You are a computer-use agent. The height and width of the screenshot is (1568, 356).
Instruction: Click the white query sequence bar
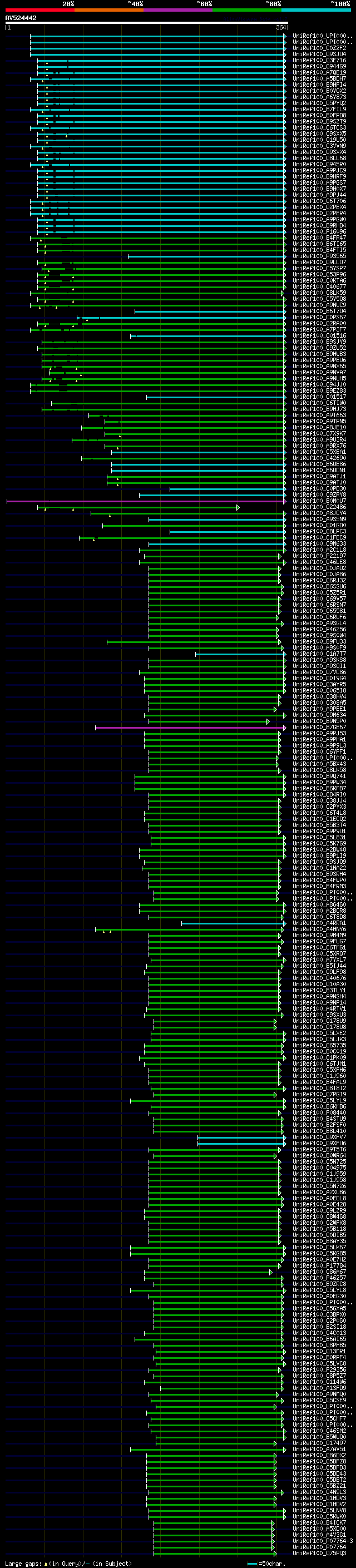tap(147, 22)
